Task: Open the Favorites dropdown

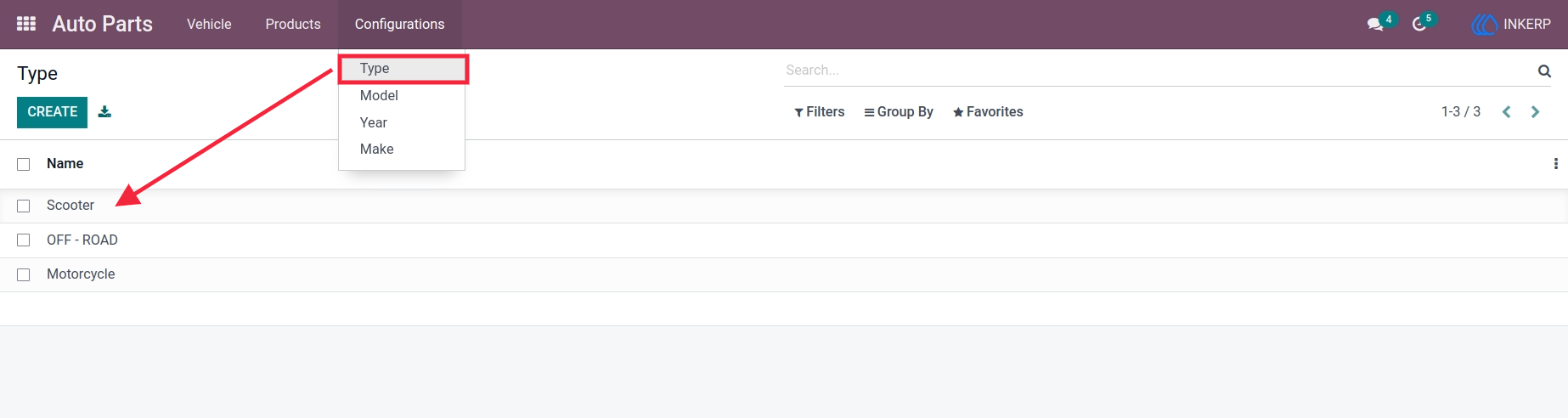Action: coord(988,112)
